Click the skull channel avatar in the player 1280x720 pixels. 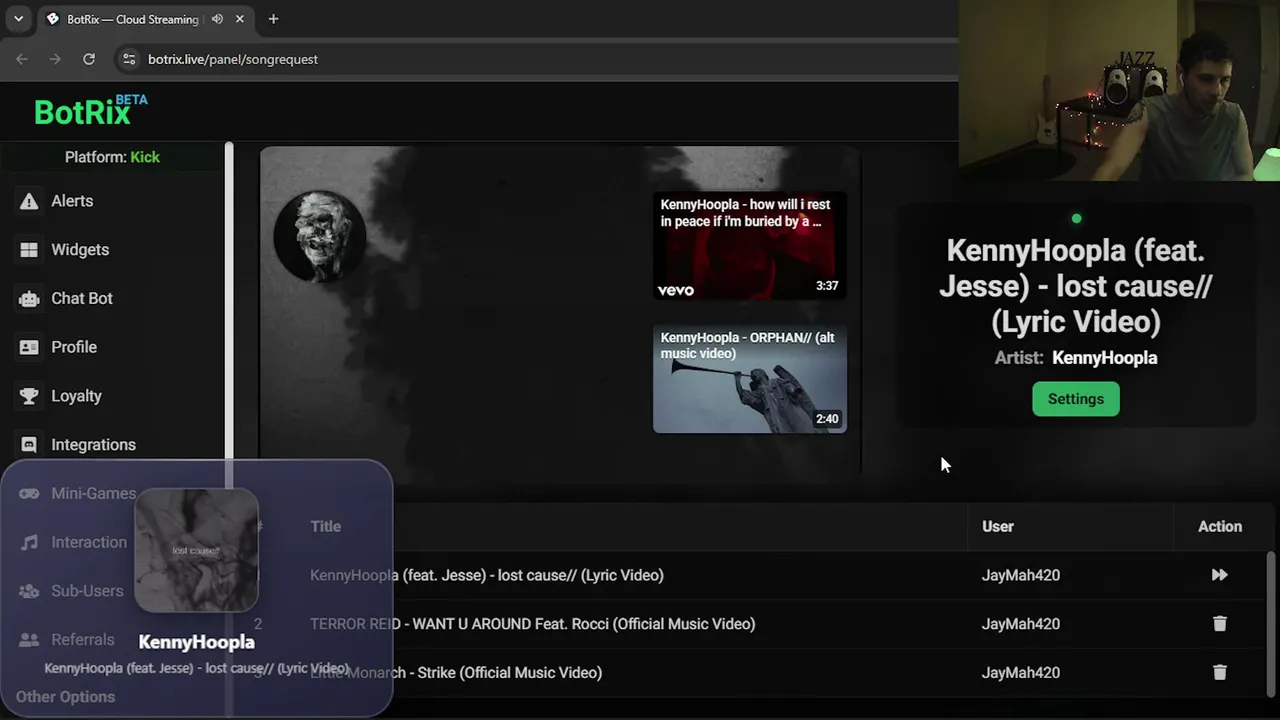[319, 236]
